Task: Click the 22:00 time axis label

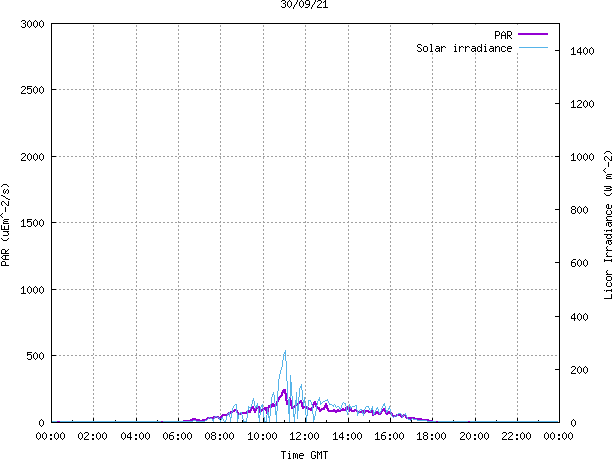Action: [x=516, y=436]
